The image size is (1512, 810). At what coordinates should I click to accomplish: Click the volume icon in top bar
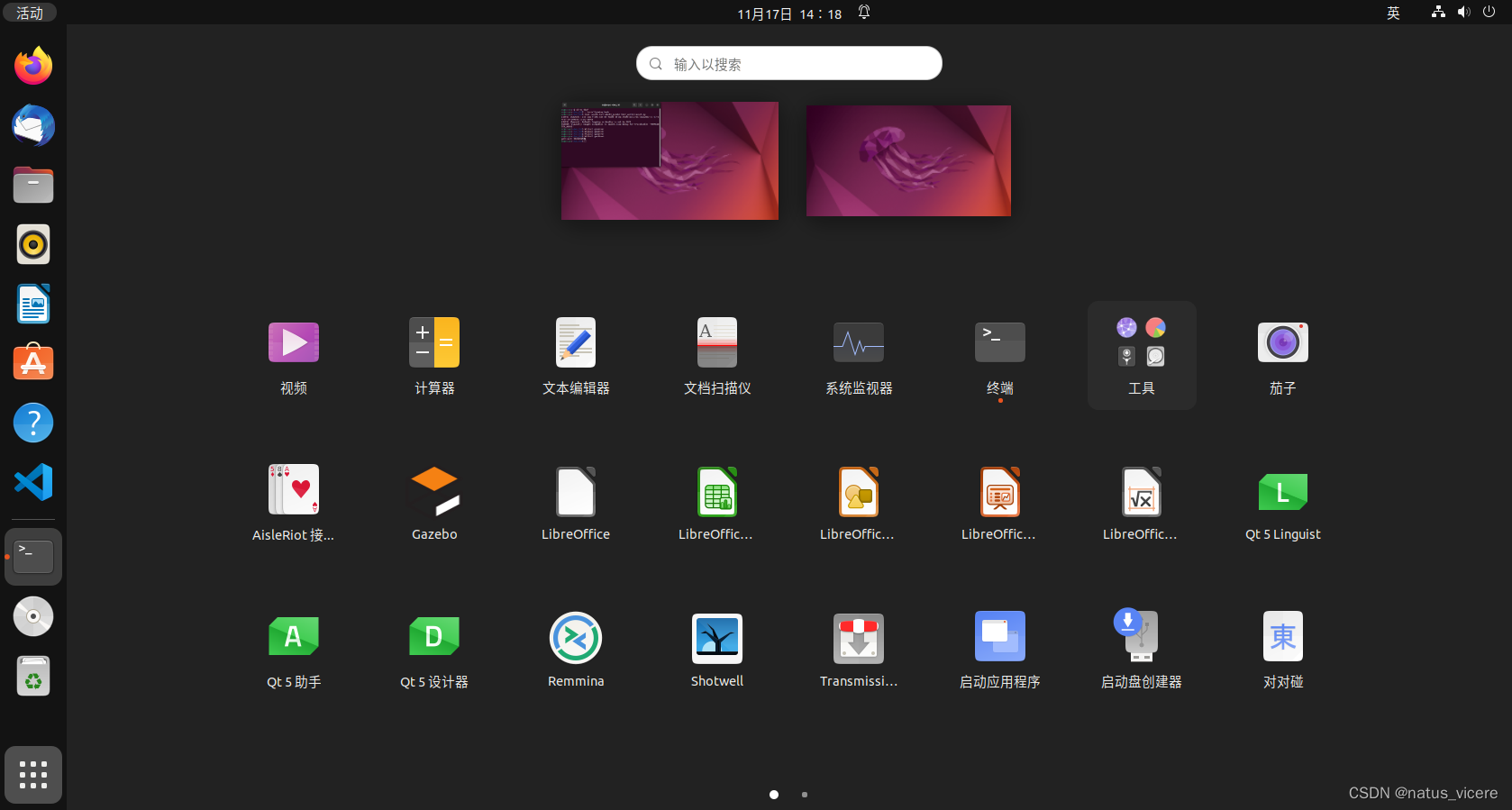click(1463, 12)
